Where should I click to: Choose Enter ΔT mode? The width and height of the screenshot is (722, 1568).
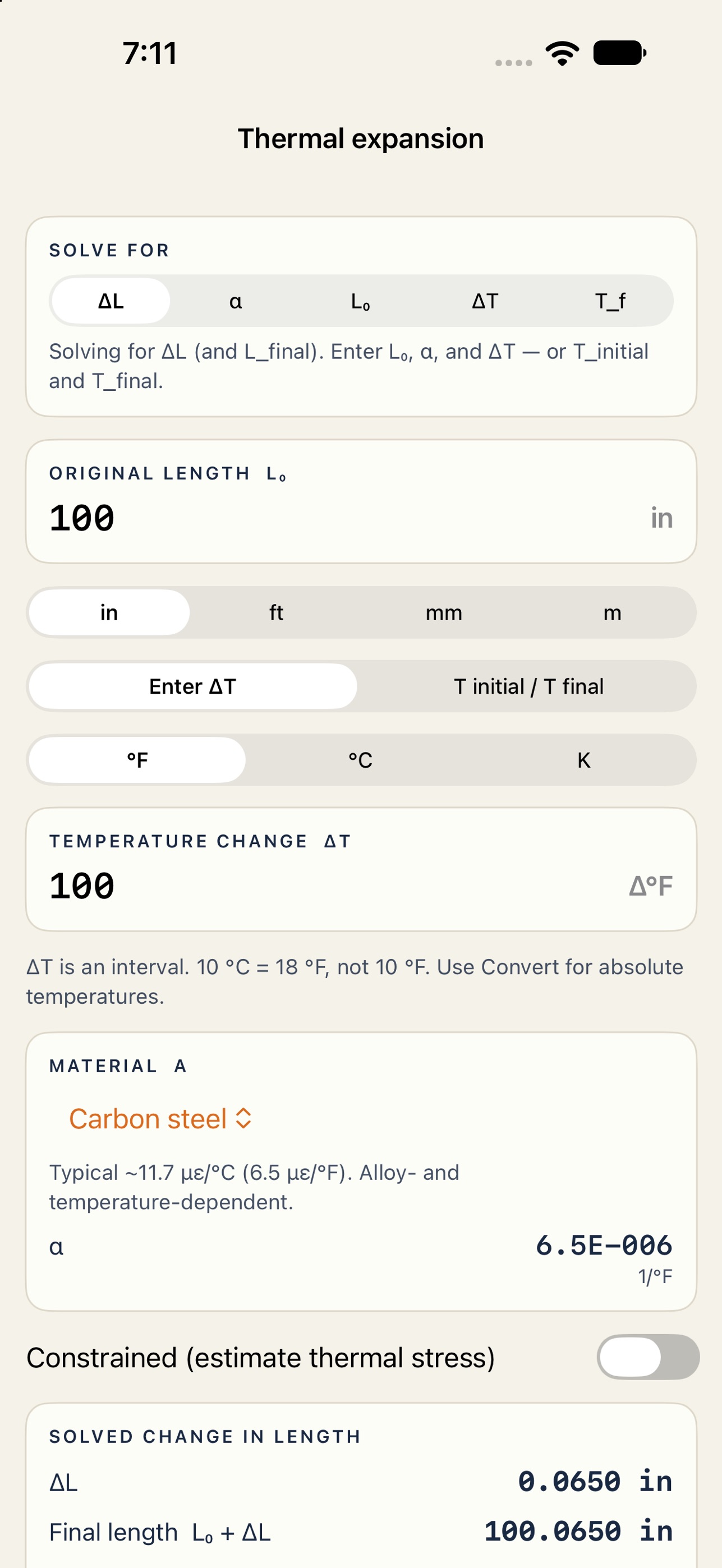(192, 686)
